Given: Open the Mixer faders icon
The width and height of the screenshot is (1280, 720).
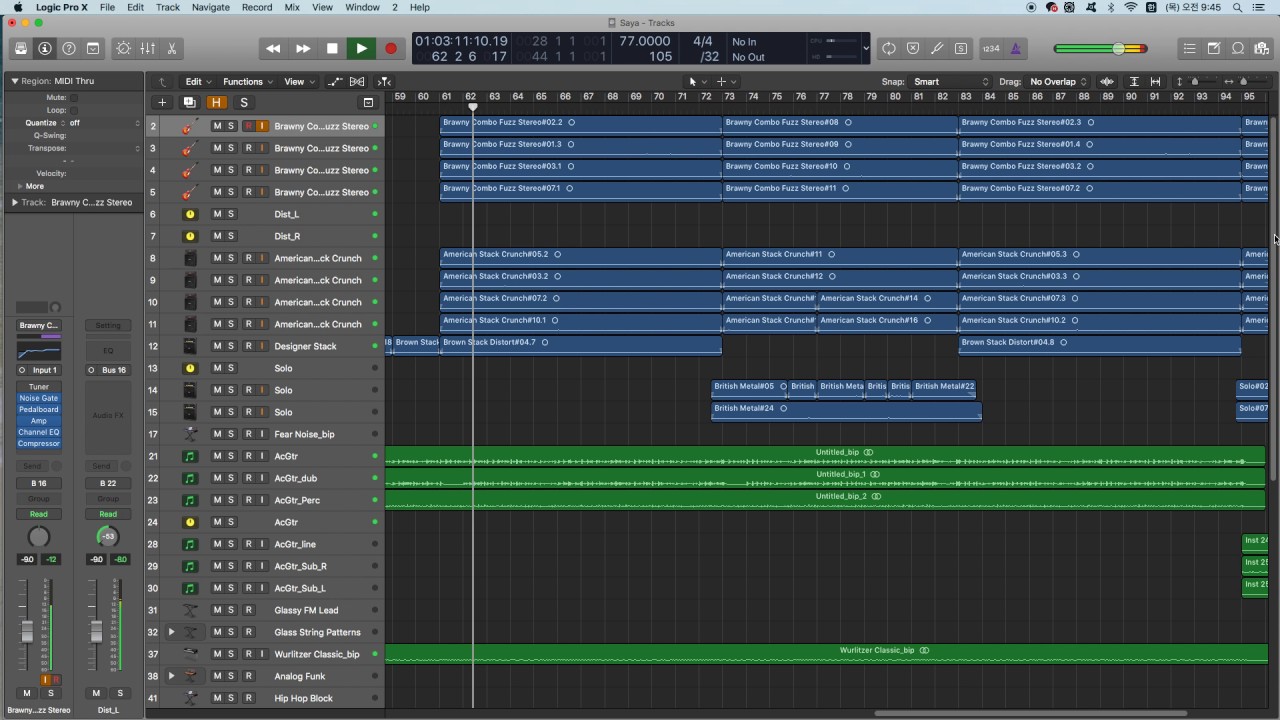Looking at the screenshot, I should point(147,48).
